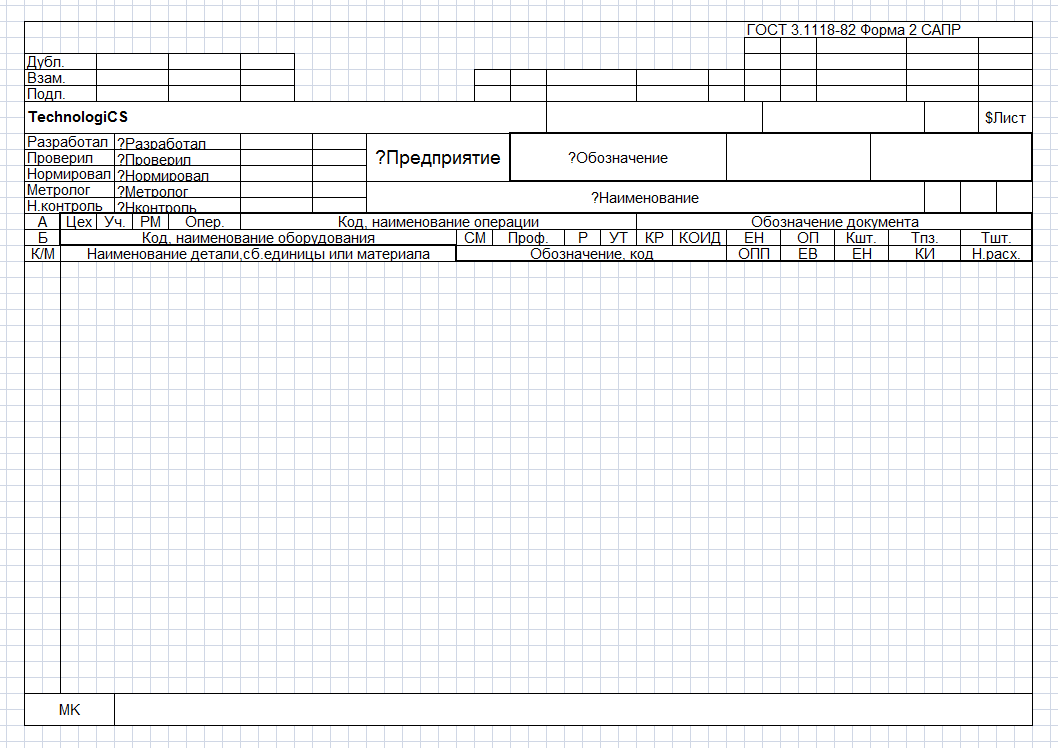Select the Наименование детали, сб.единицы header

(258, 254)
